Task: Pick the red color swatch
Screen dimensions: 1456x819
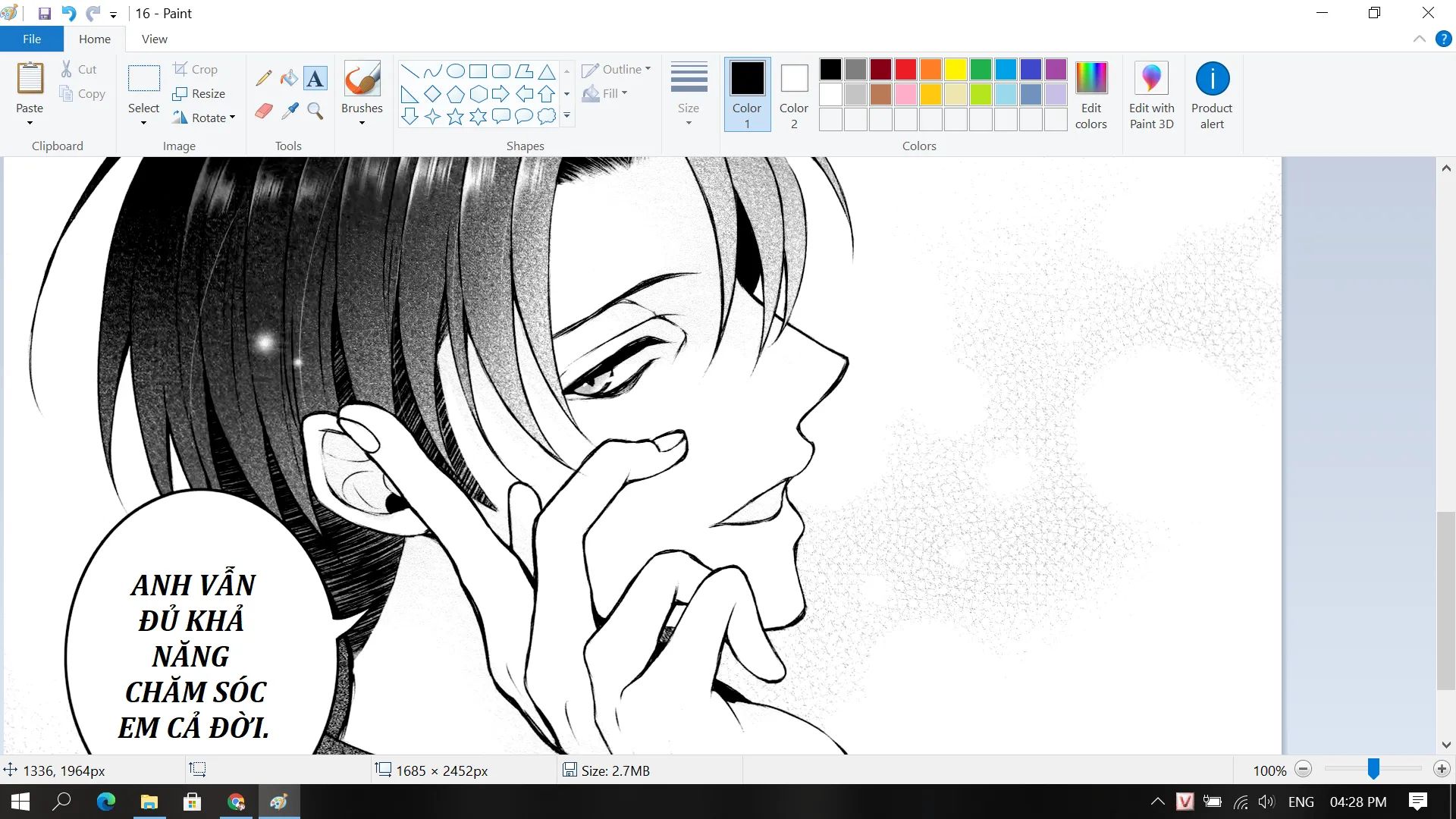Action: [x=905, y=70]
